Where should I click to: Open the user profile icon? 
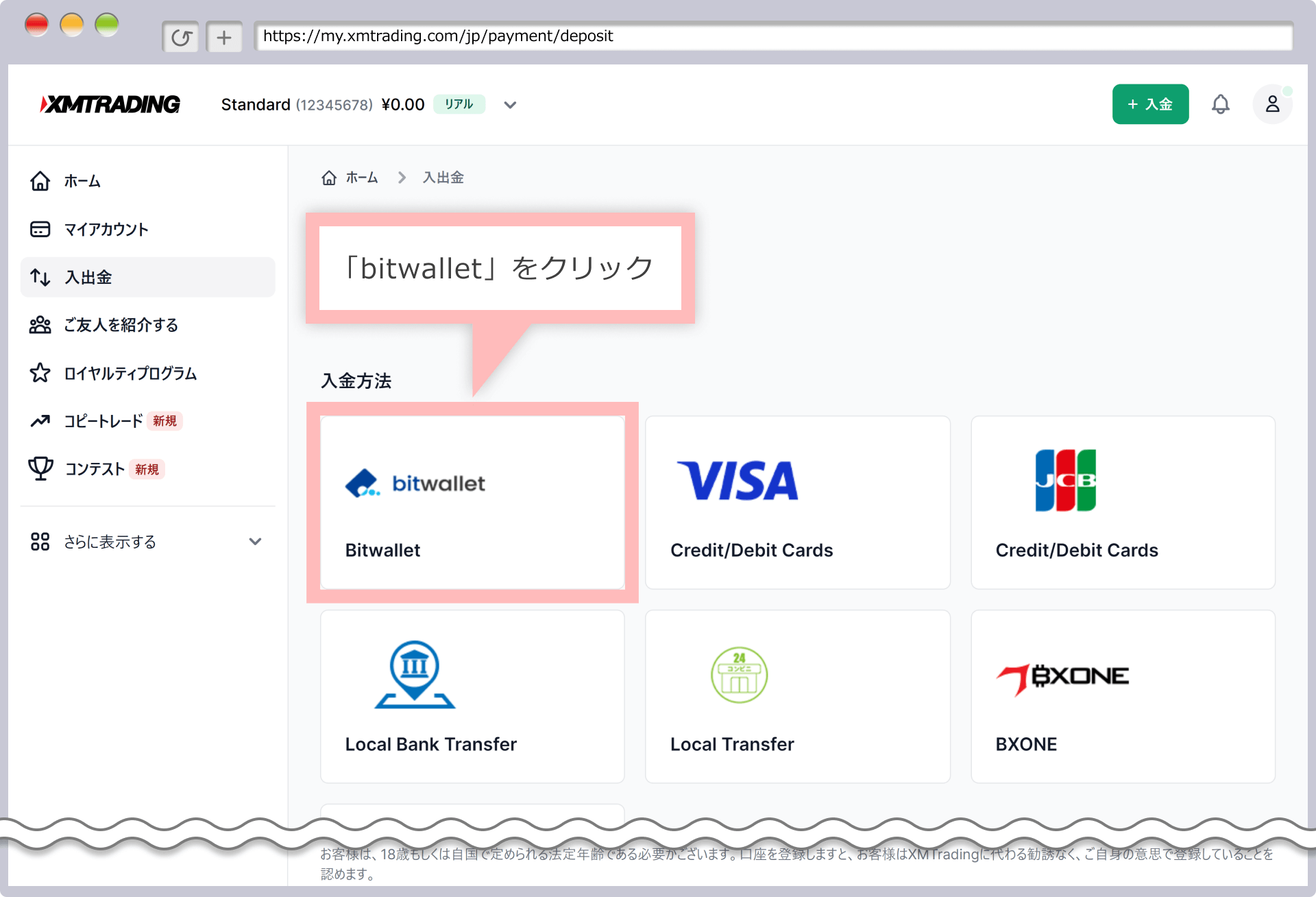[x=1272, y=104]
